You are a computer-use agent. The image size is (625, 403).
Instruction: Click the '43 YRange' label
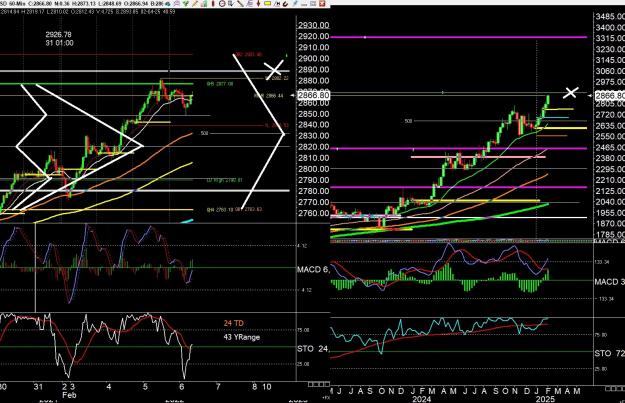(242, 337)
